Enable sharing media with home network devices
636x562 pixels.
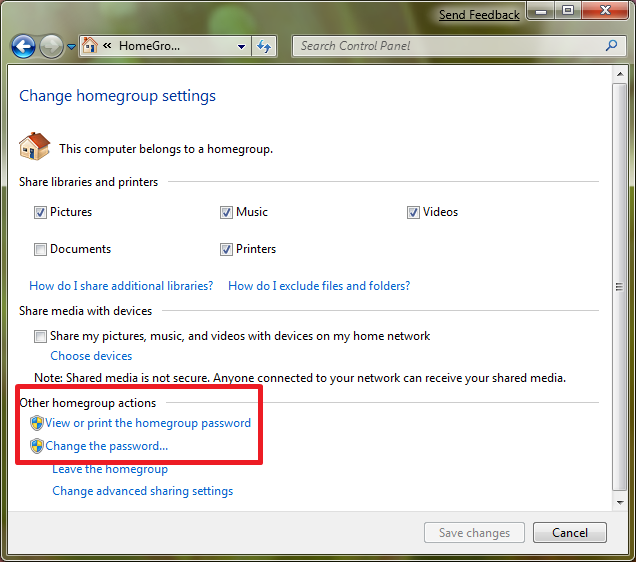pyautogui.click(x=40, y=337)
